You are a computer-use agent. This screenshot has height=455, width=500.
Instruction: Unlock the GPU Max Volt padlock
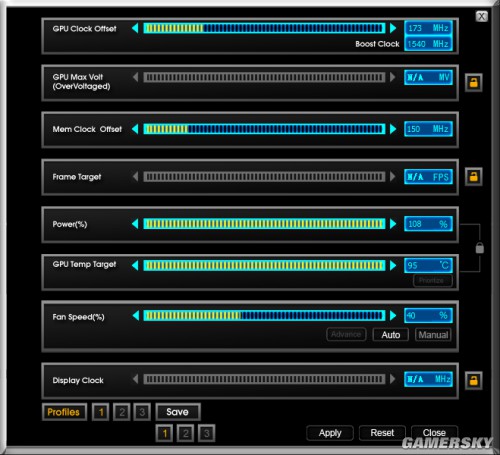474,82
